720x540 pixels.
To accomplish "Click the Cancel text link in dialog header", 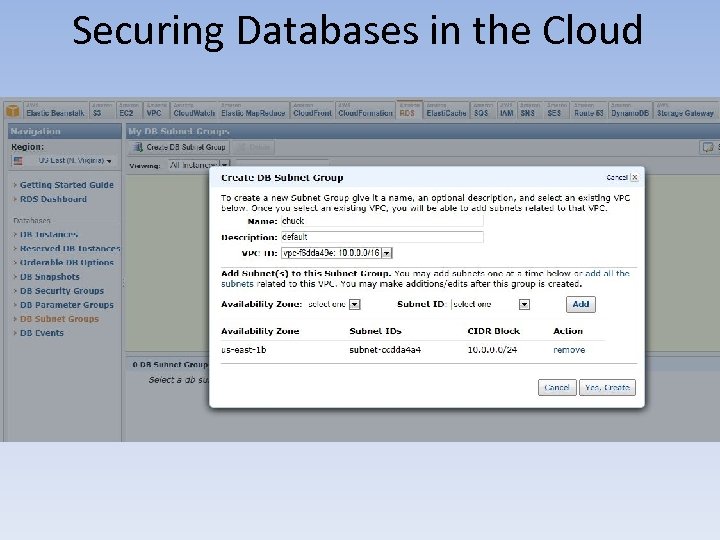I will tap(617, 177).
